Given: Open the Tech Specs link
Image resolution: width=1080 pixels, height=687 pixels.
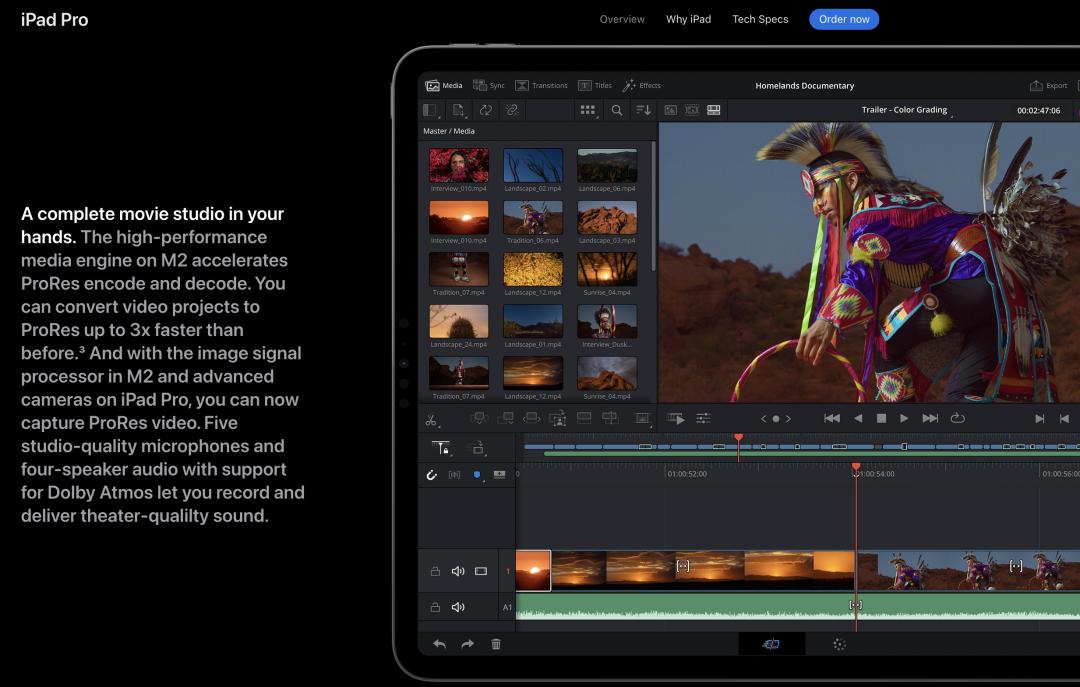Looking at the screenshot, I should click(x=760, y=19).
